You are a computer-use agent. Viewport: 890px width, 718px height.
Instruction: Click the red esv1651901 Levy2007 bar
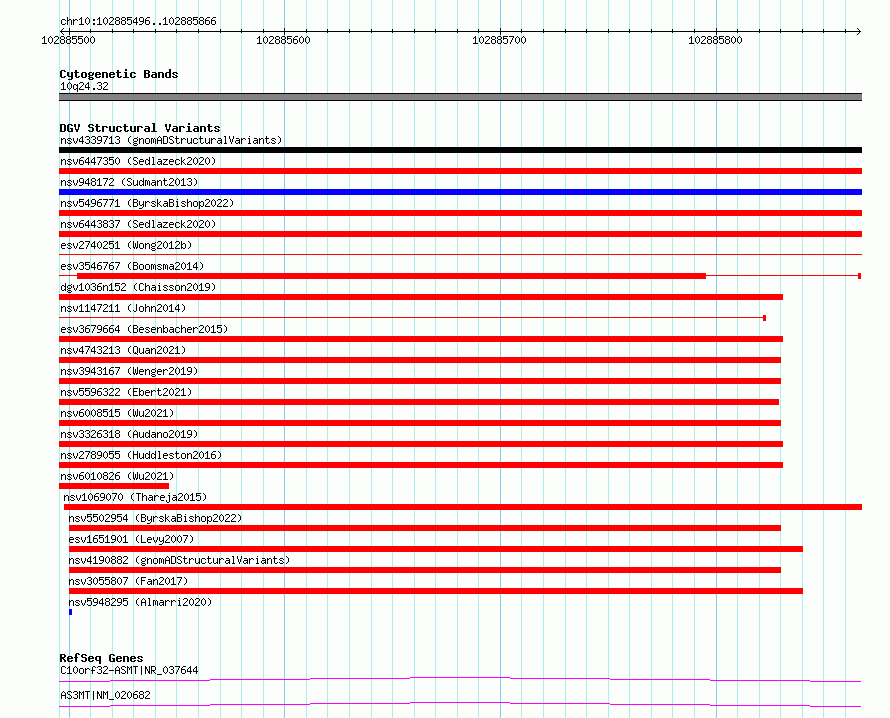click(x=436, y=549)
